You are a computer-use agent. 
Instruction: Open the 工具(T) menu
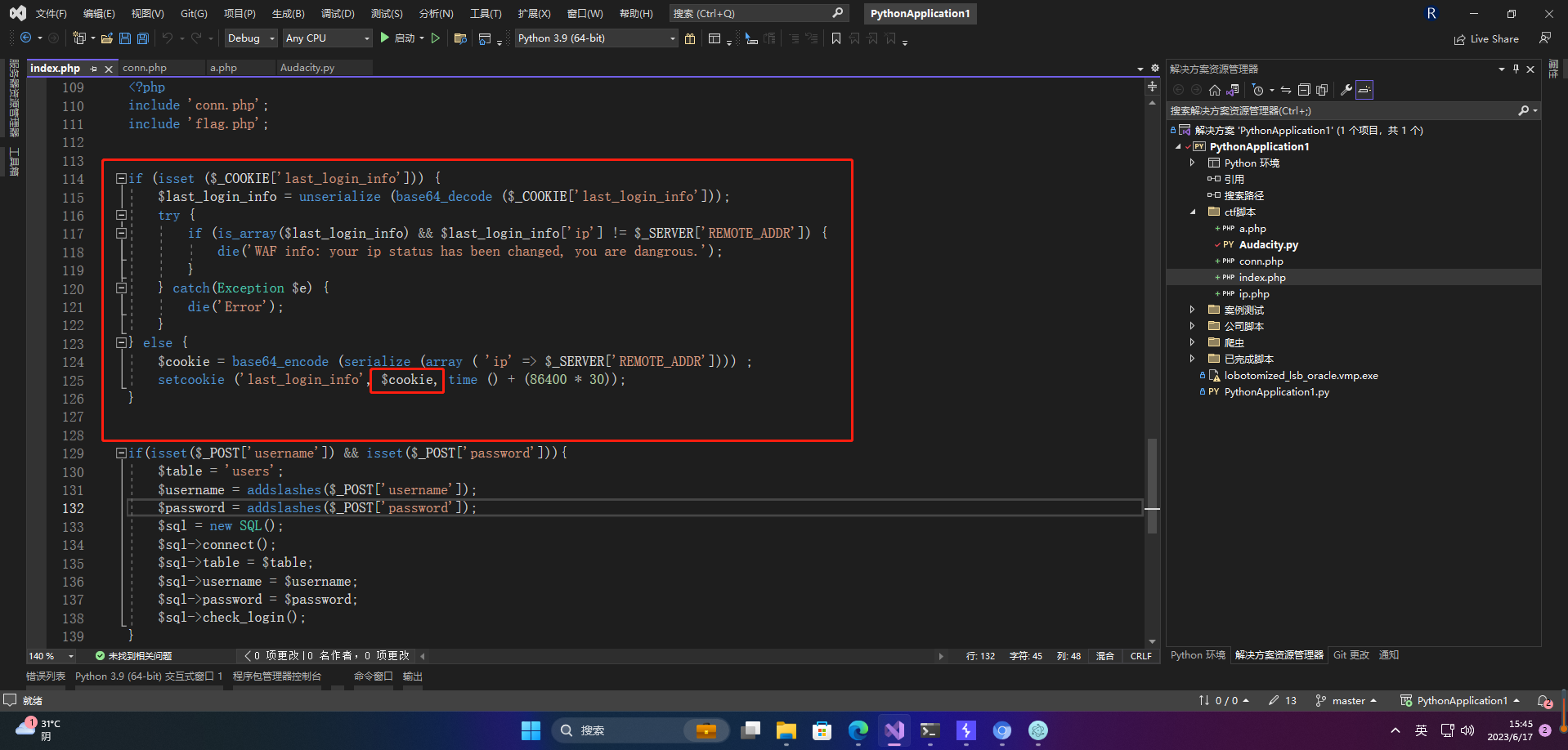click(486, 14)
